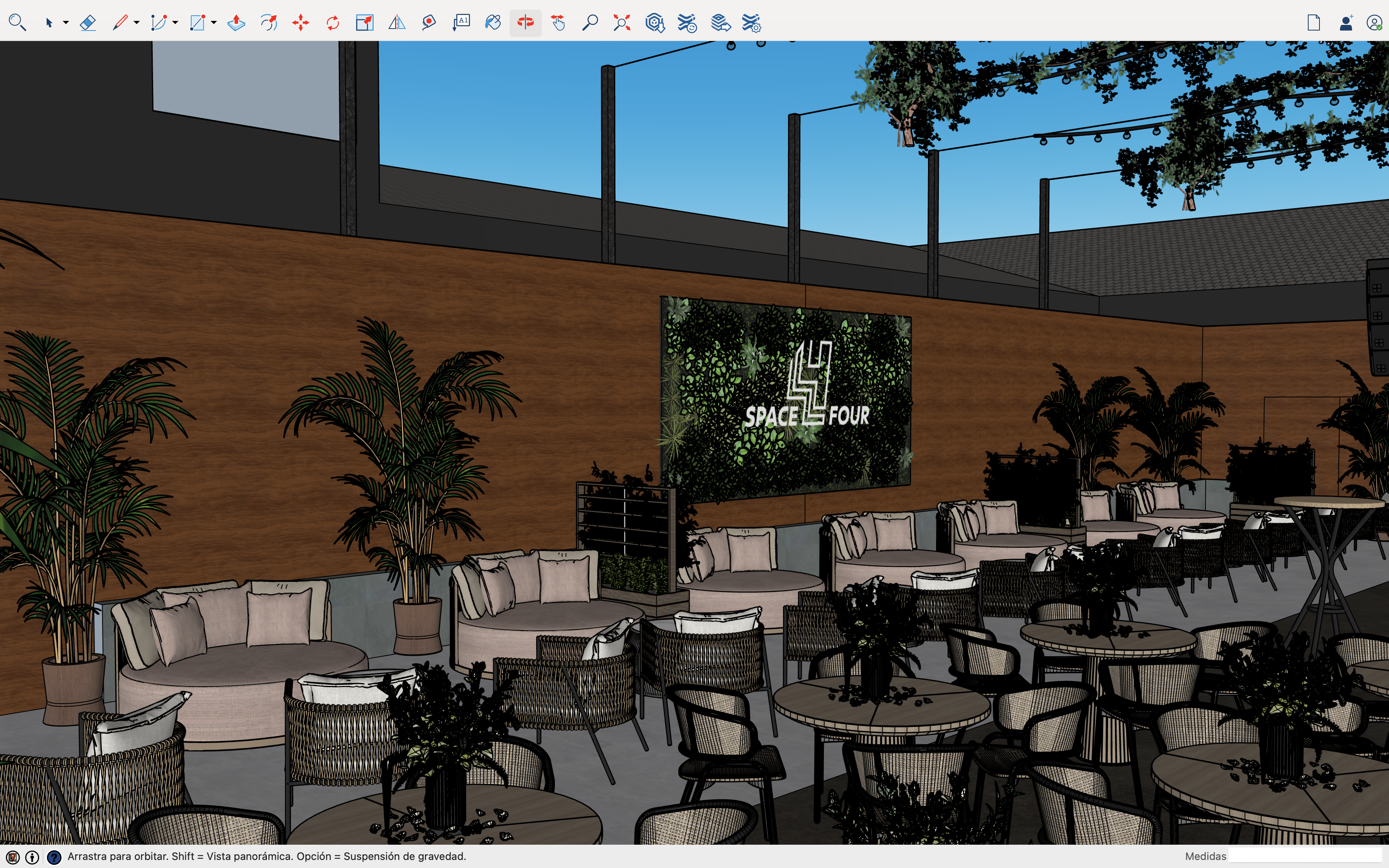Open the Instructor help question icon
This screenshot has width=1389, height=868.
pos(54,857)
